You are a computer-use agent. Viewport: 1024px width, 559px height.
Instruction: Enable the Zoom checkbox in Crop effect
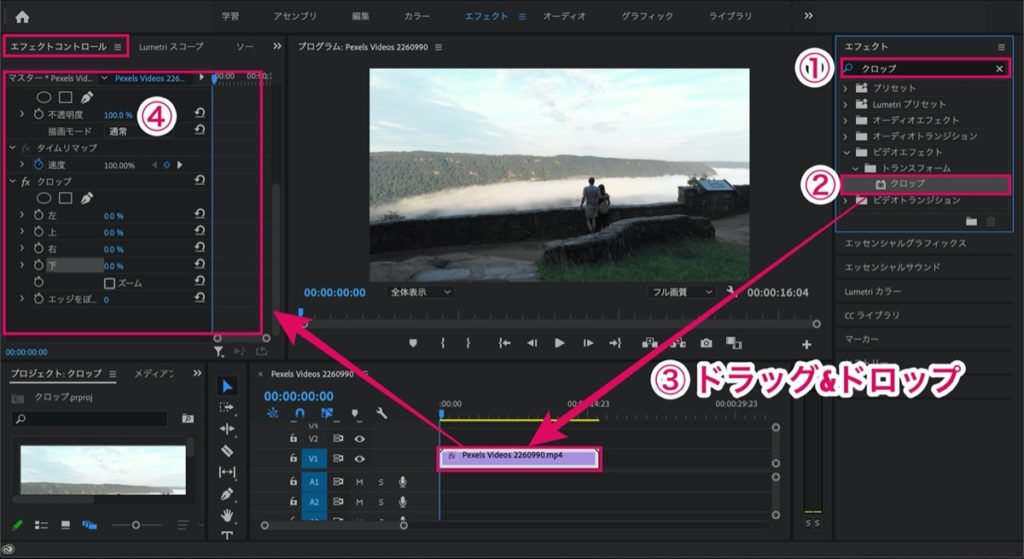coord(110,283)
